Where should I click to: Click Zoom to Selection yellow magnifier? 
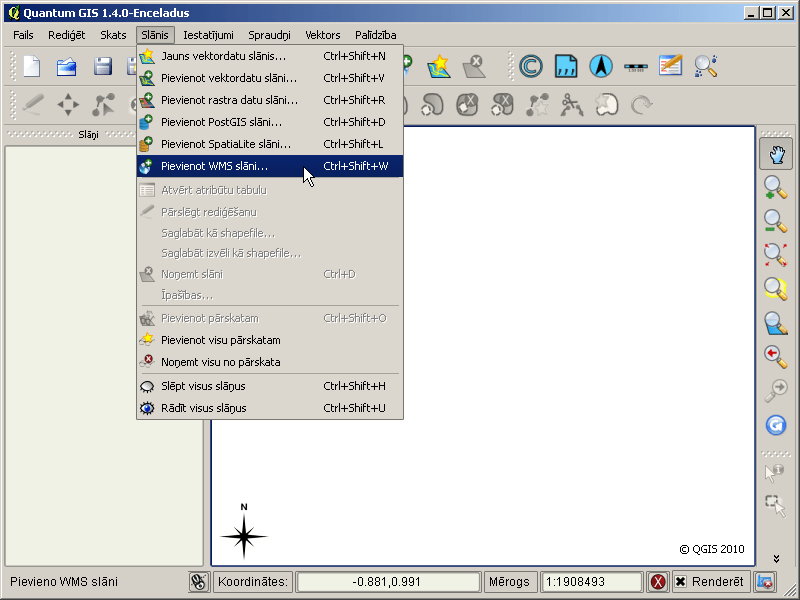coord(776,288)
